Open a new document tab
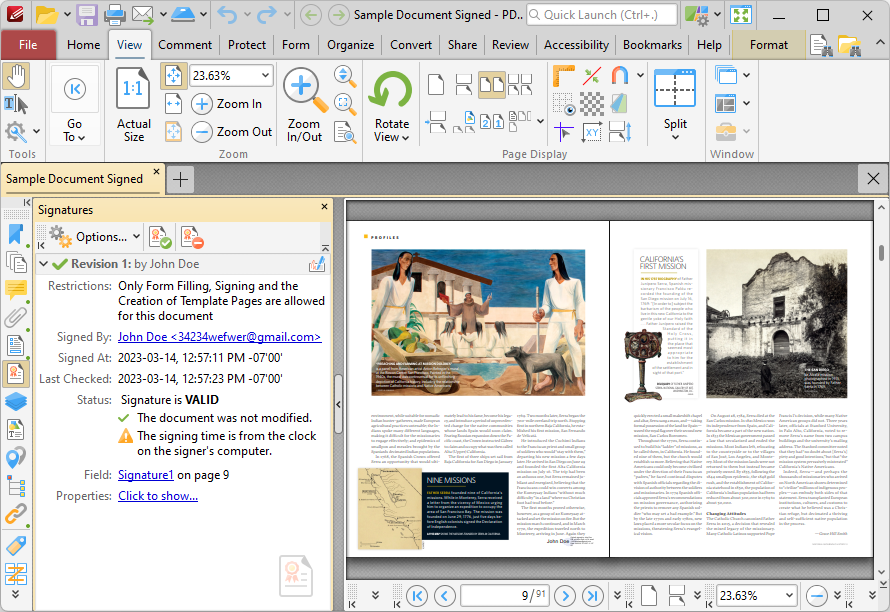This screenshot has height=612, width=890. (180, 180)
